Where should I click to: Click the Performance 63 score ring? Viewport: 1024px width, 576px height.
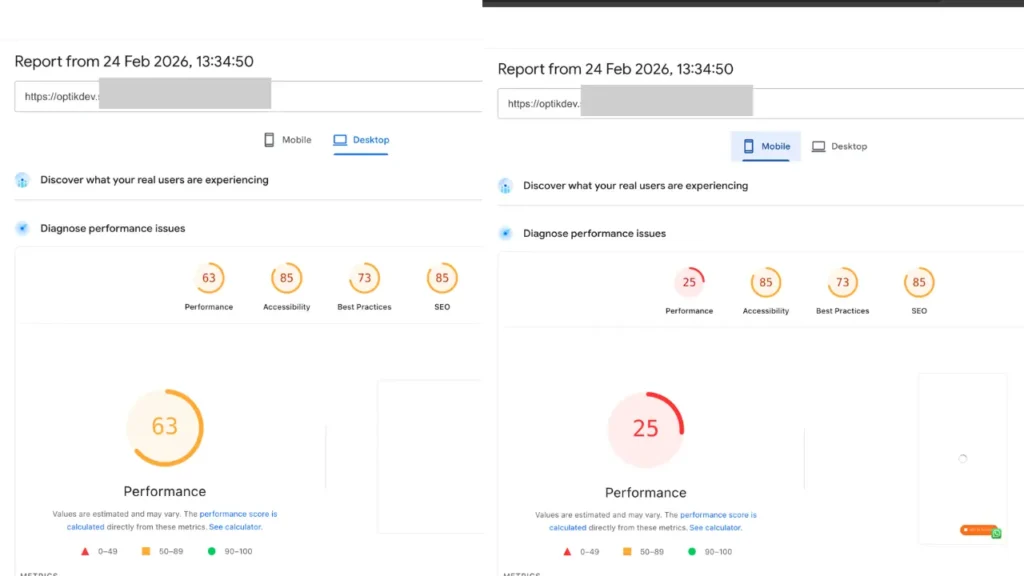pos(165,427)
